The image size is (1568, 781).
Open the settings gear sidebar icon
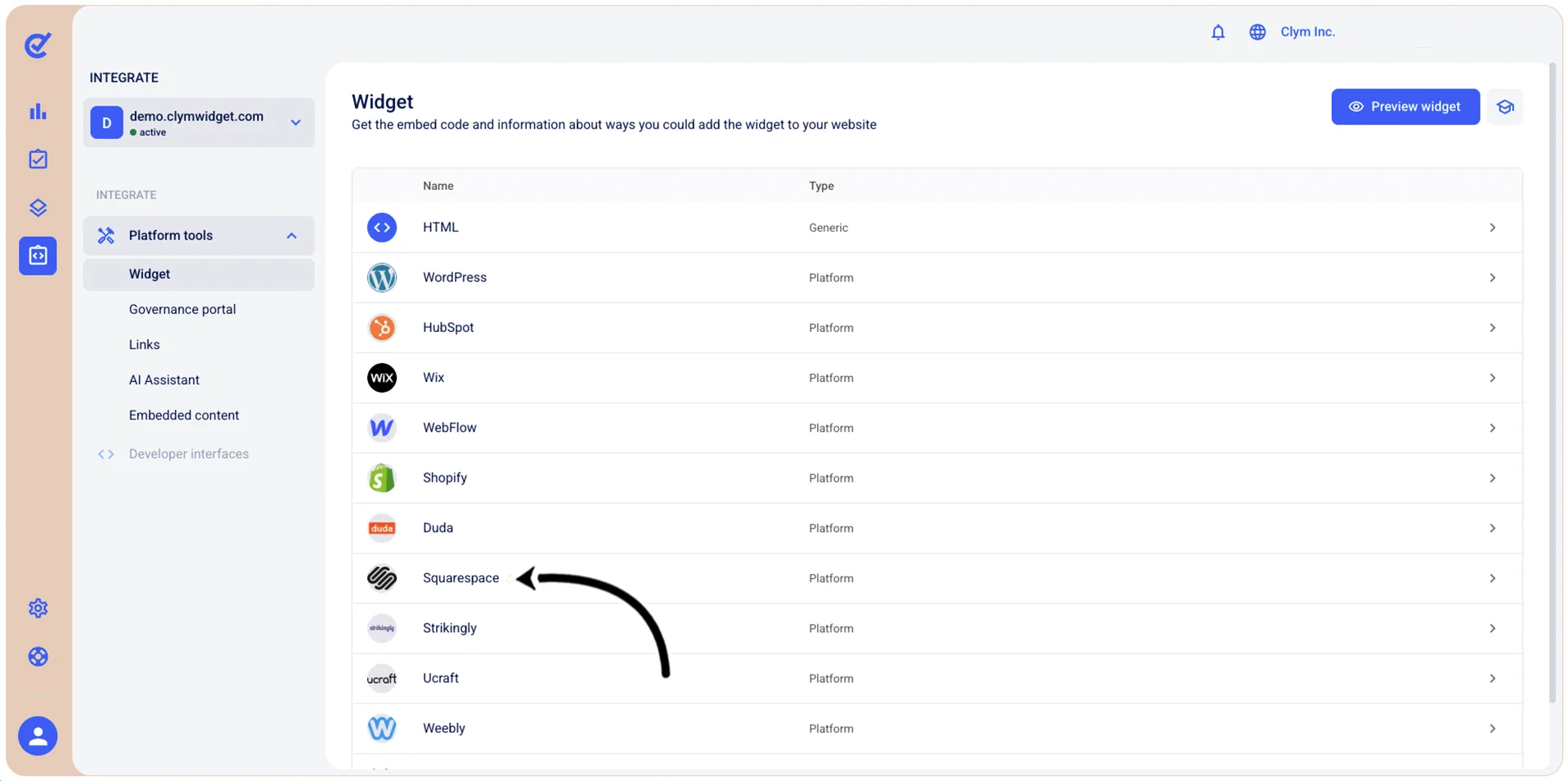point(38,608)
